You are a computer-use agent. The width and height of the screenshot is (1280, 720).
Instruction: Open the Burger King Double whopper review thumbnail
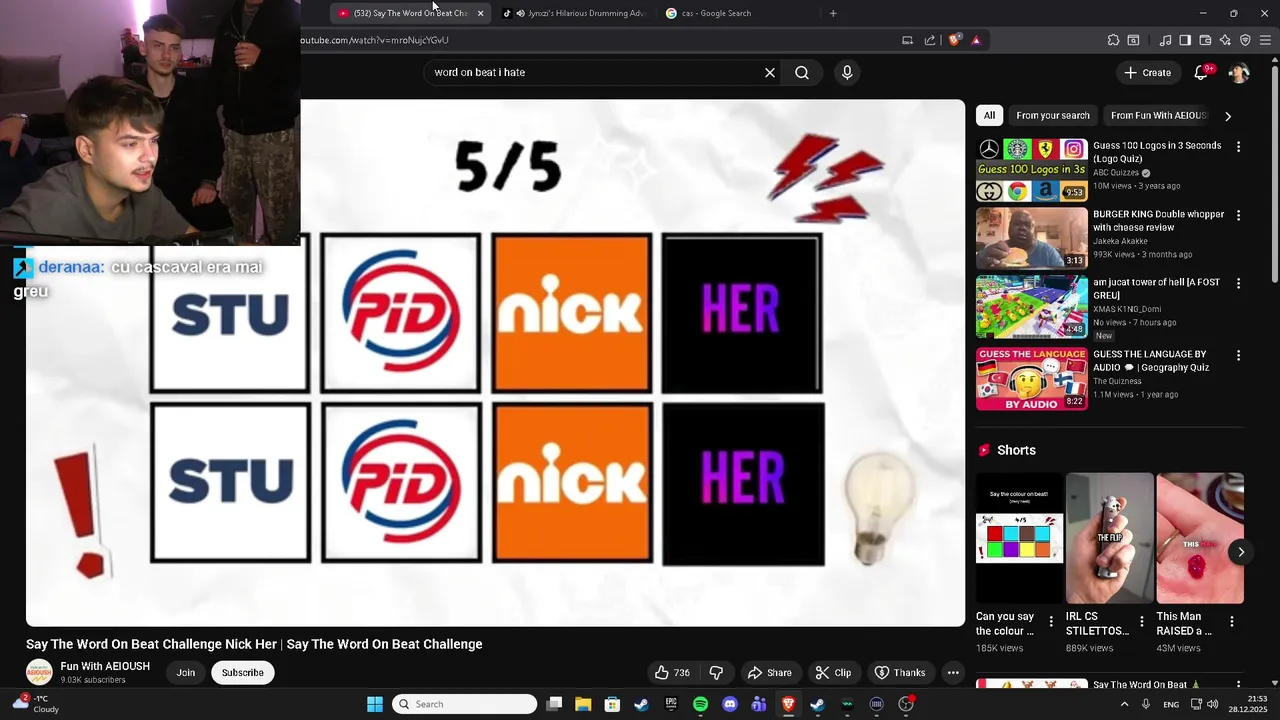[x=1032, y=239]
